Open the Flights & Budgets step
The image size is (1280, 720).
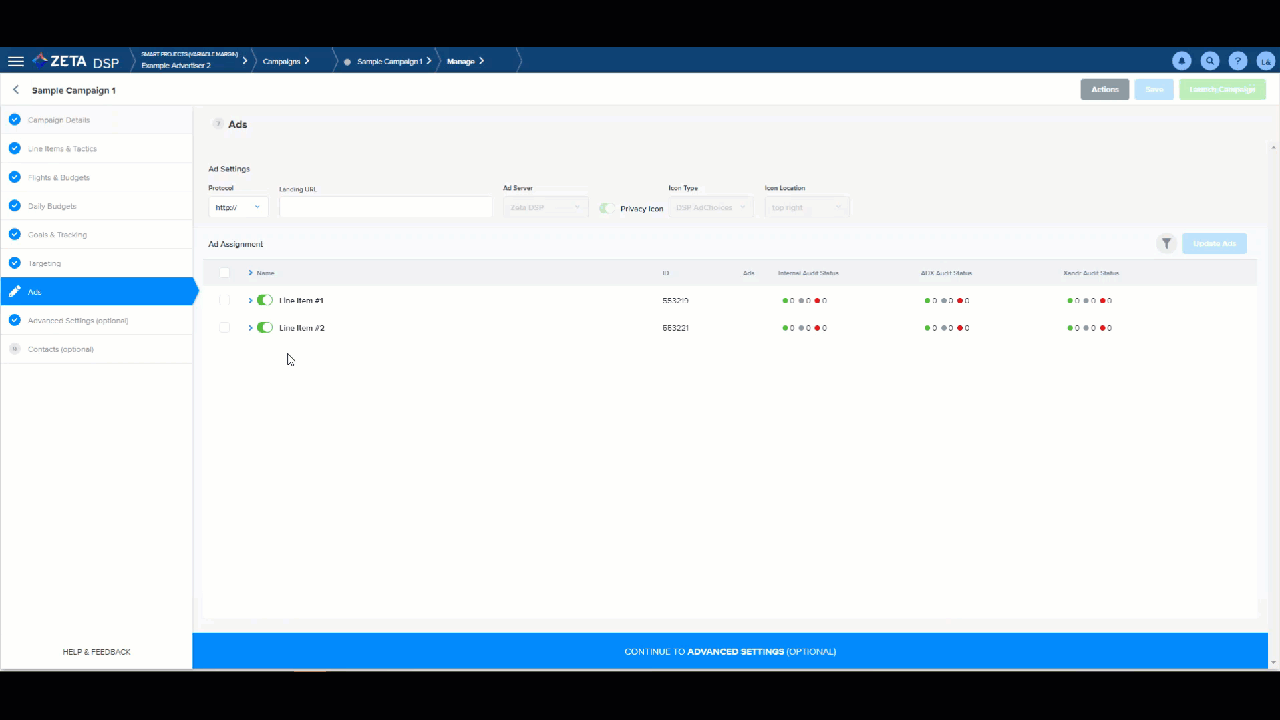point(59,178)
